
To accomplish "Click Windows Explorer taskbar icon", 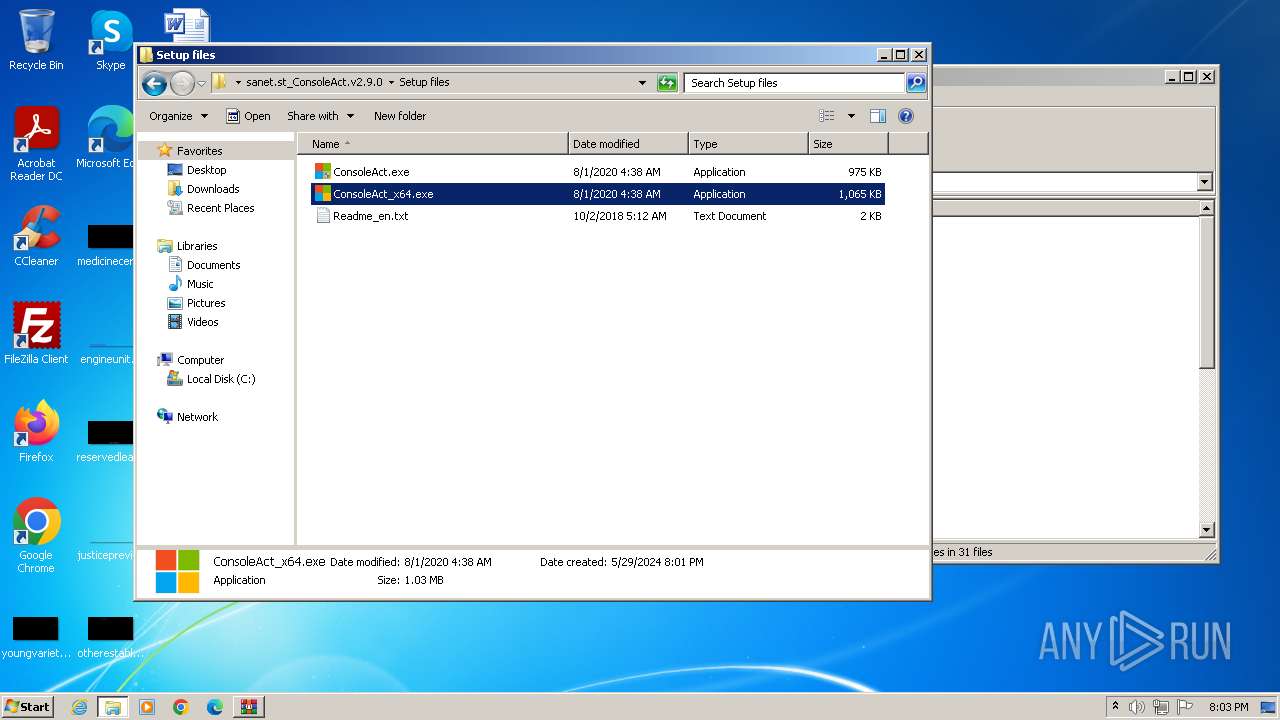I will coord(112,707).
